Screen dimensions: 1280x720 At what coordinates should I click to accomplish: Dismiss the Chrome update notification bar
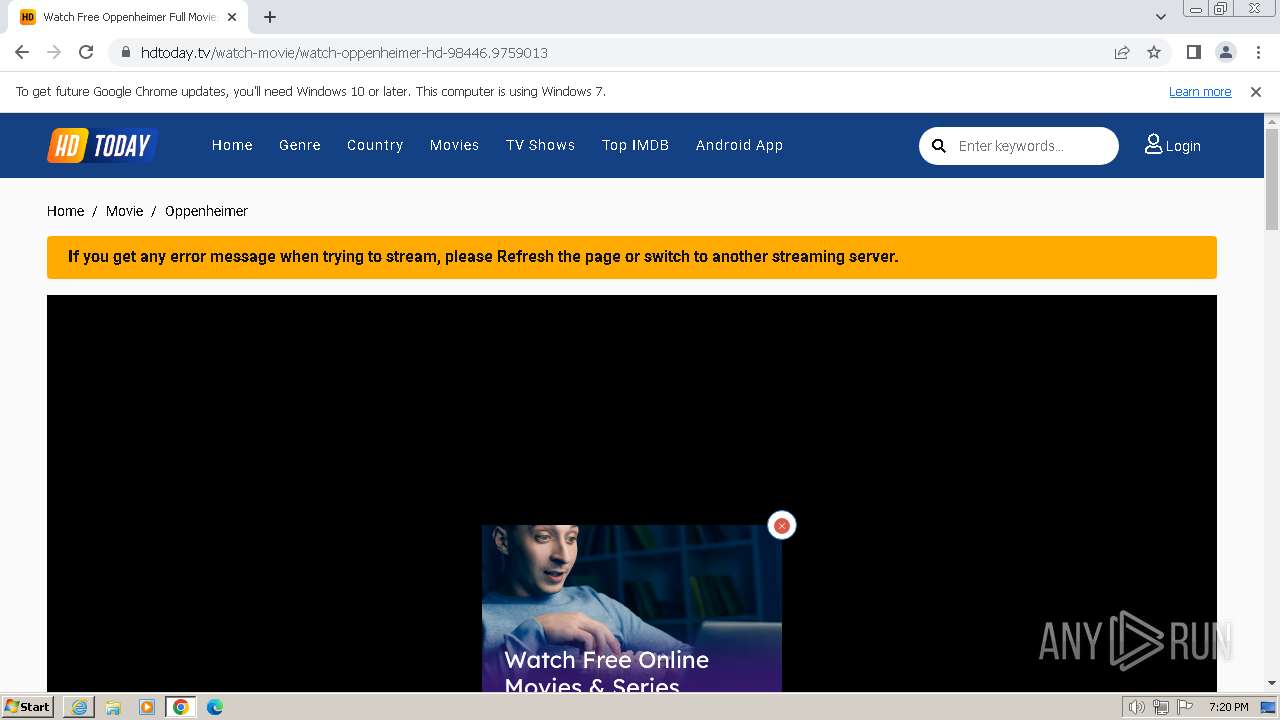coord(1256,92)
